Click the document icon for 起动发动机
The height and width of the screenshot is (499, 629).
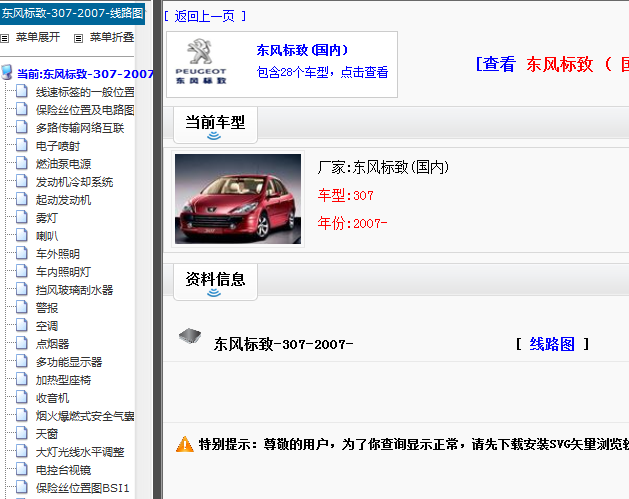[22, 199]
